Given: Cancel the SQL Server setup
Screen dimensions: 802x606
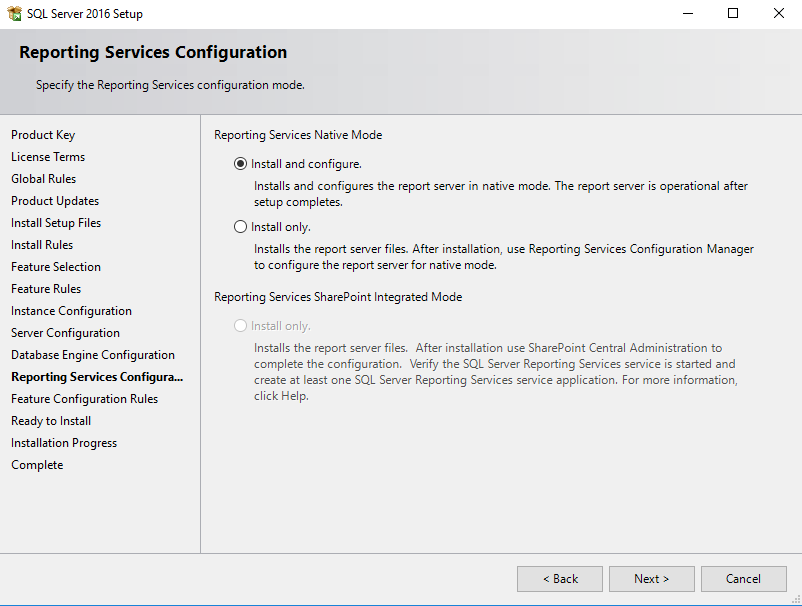Looking at the screenshot, I should (743, 578).
